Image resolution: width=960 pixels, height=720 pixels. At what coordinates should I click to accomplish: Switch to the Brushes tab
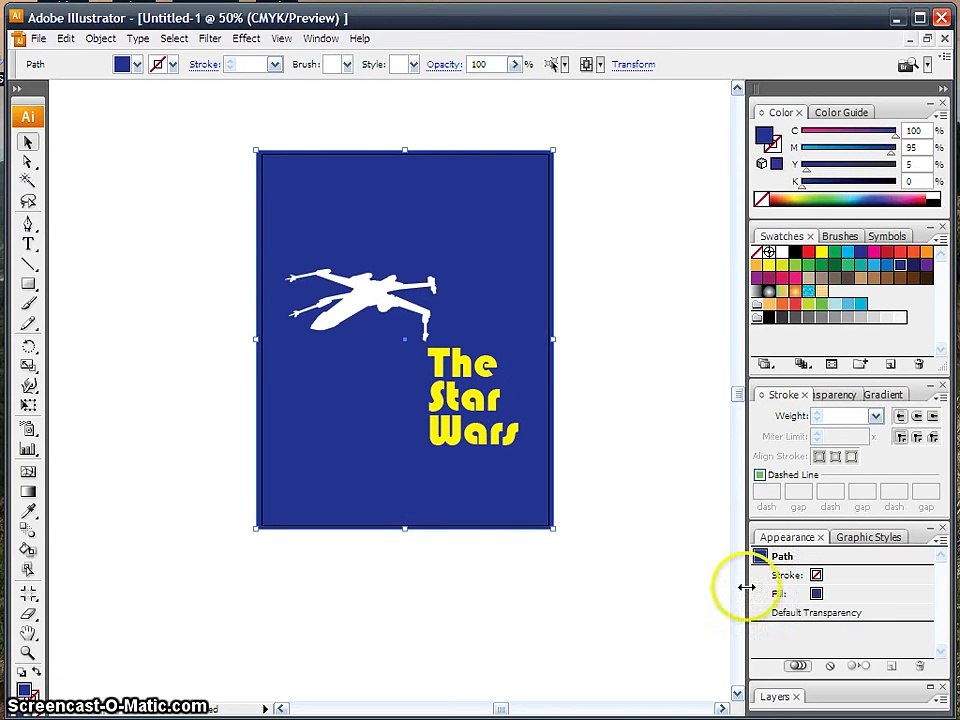840,236
